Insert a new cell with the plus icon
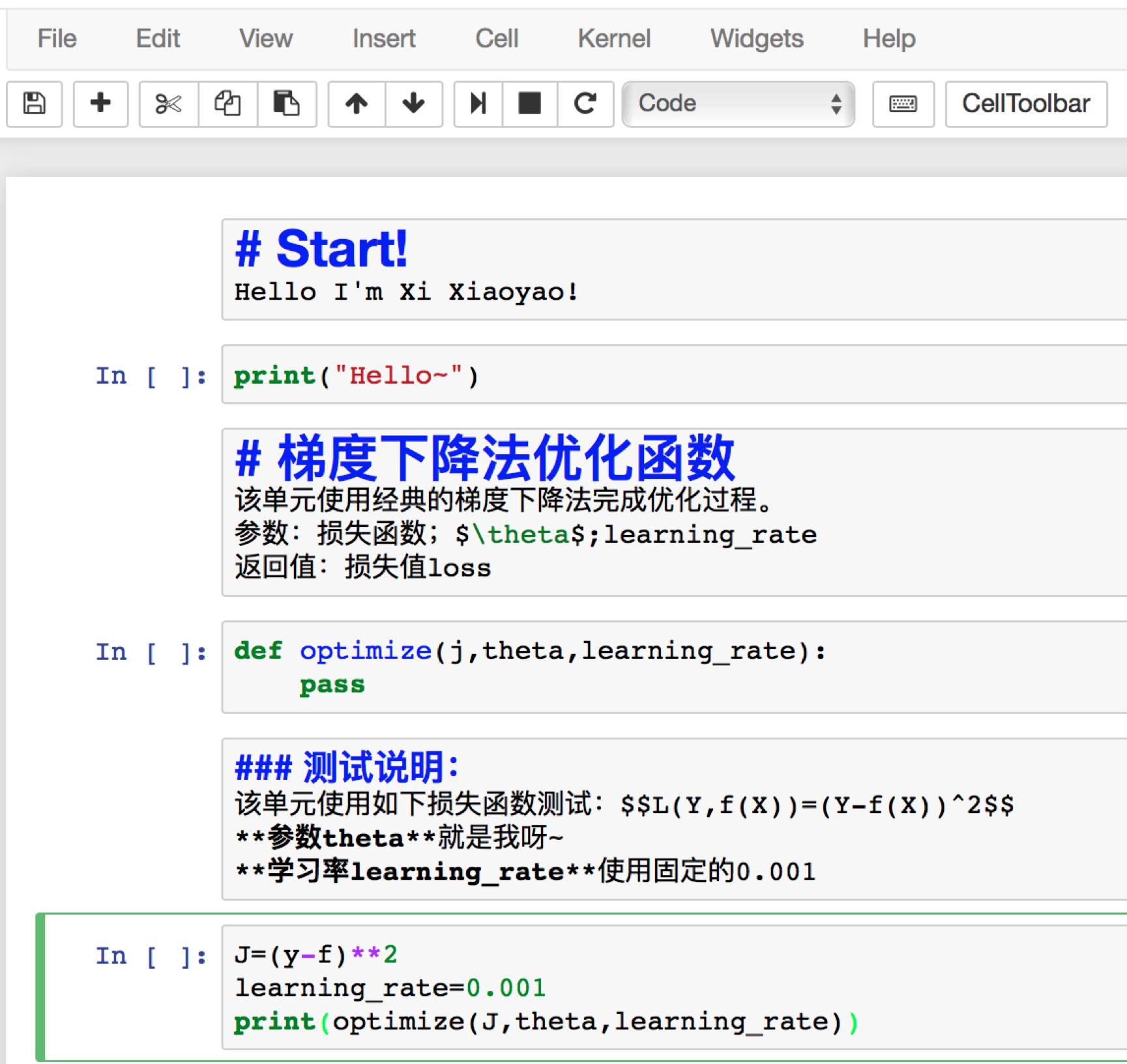Image resolution: width=1127 pixels, height=1064 pixels. coord(100,104)
